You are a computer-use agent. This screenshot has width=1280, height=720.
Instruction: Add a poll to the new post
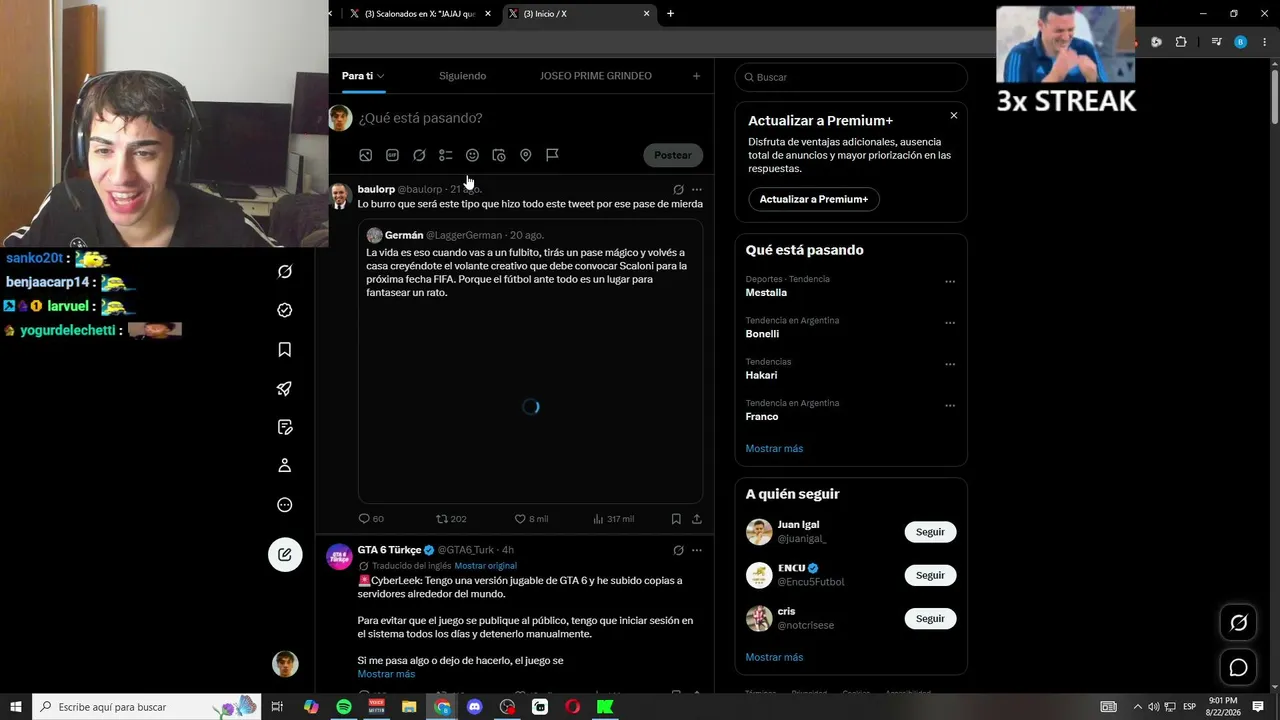446,155
